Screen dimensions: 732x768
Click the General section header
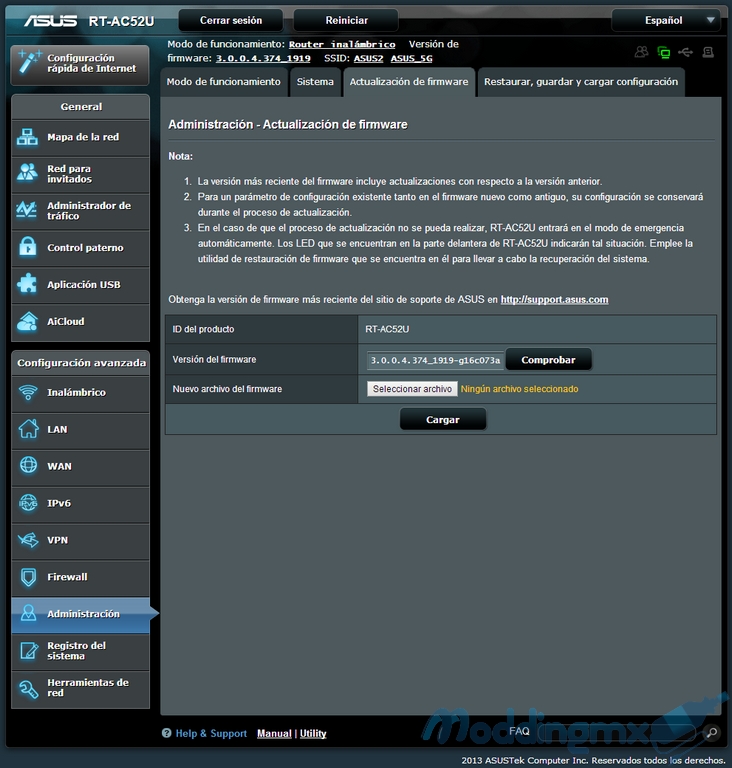click(x=81, y=107)
